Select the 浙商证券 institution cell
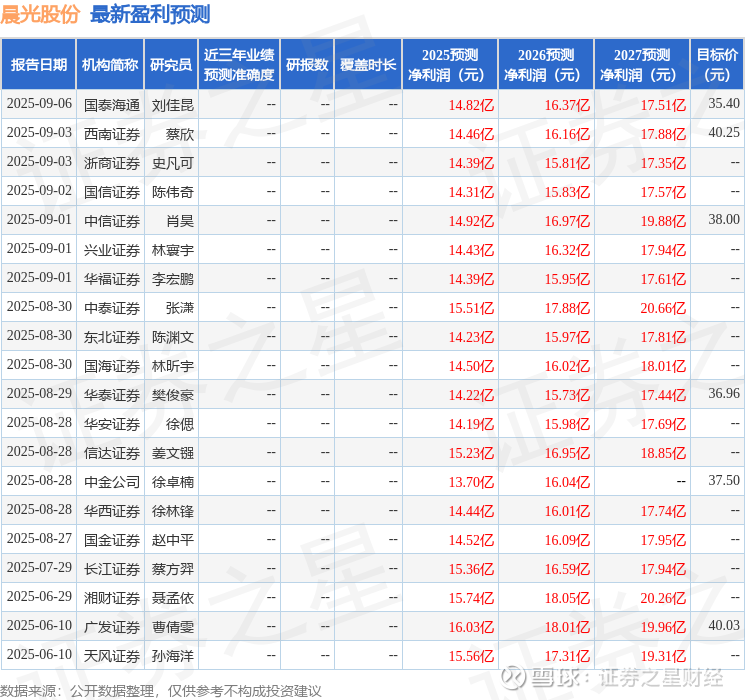Screen dimensions: 745x700 [112, 163]
